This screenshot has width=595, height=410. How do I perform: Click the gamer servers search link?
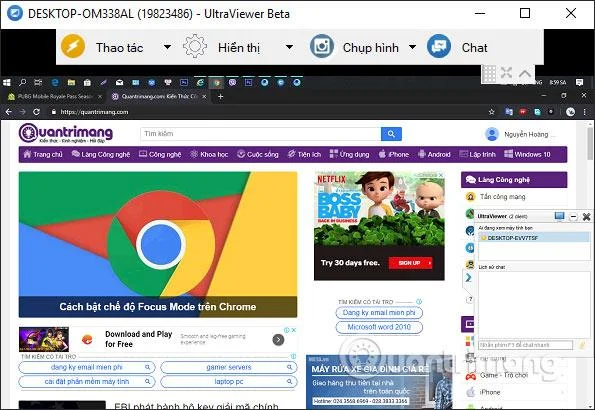228,367
